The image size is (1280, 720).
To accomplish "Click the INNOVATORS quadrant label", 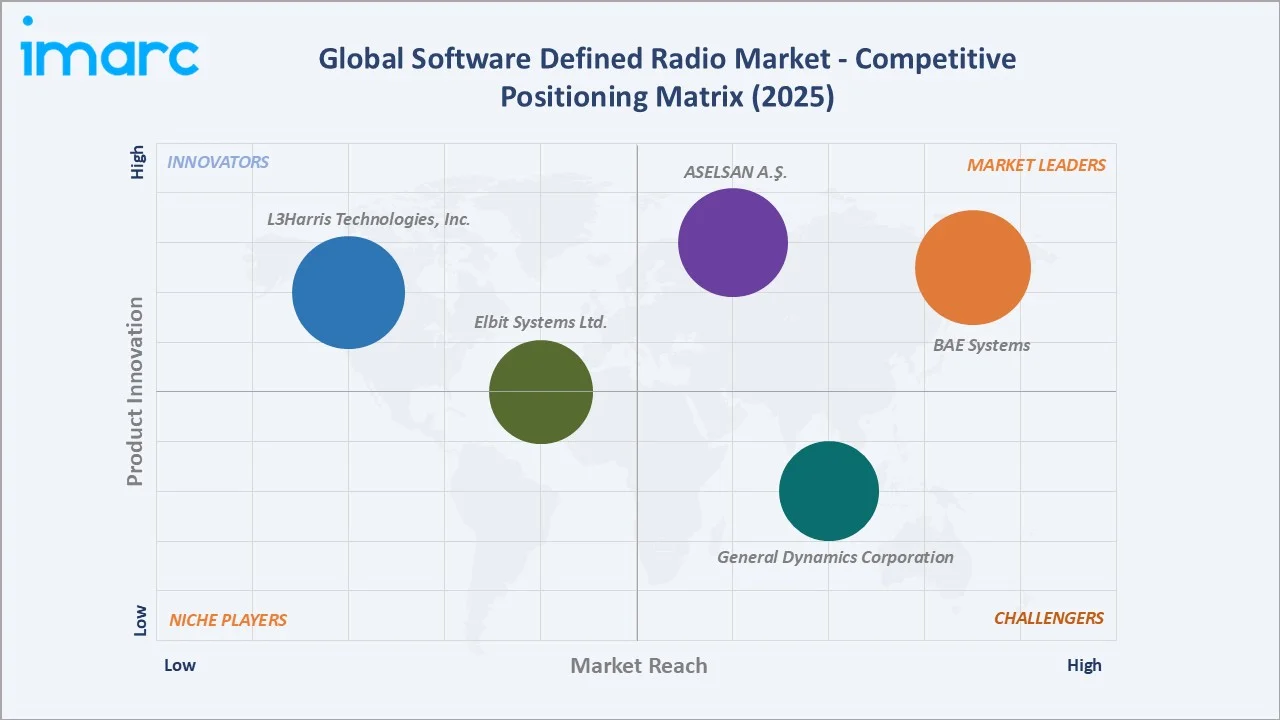I will click(x=218, y=162).
